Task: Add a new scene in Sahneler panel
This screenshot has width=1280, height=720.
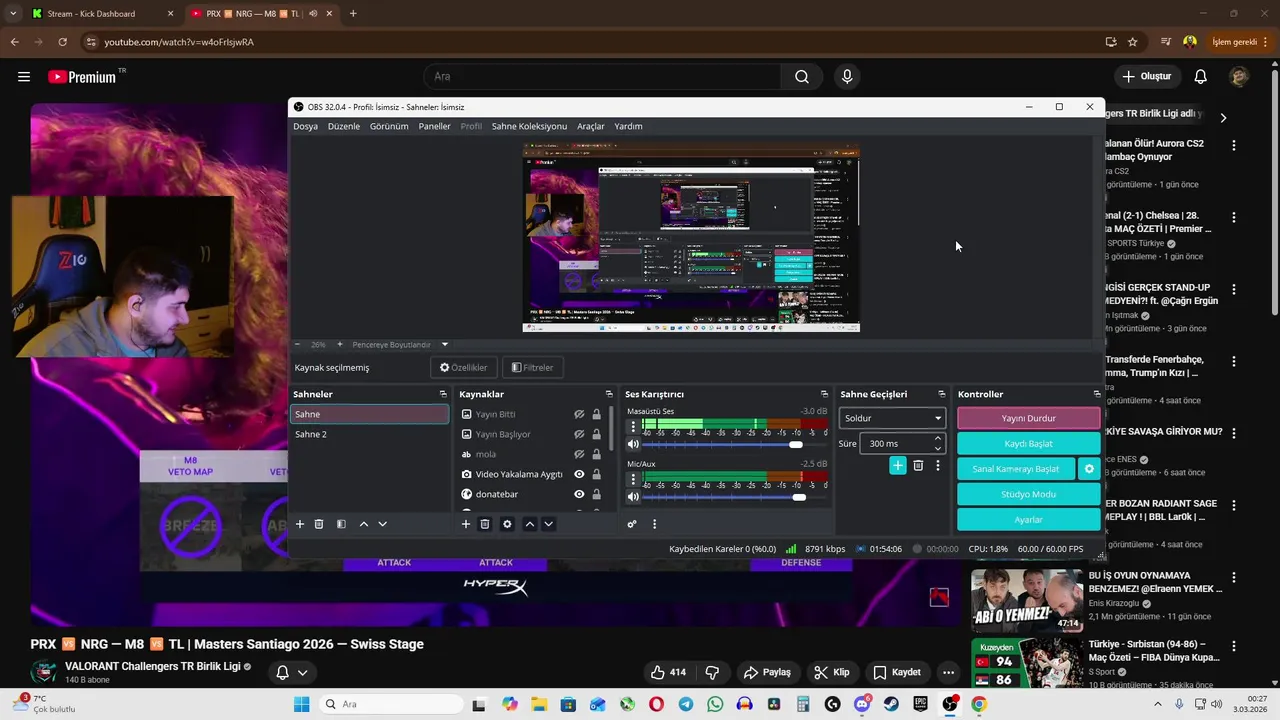Action: tap(299, 524)
